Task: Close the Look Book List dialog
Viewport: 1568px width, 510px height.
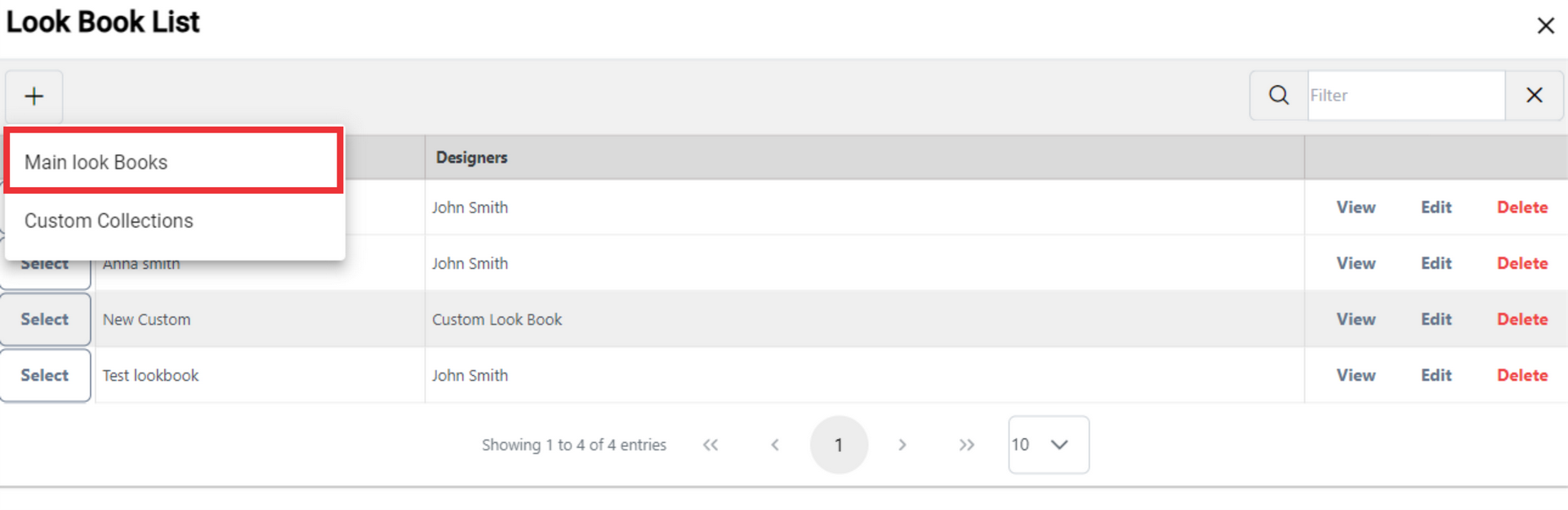Action: (1545, 25)
